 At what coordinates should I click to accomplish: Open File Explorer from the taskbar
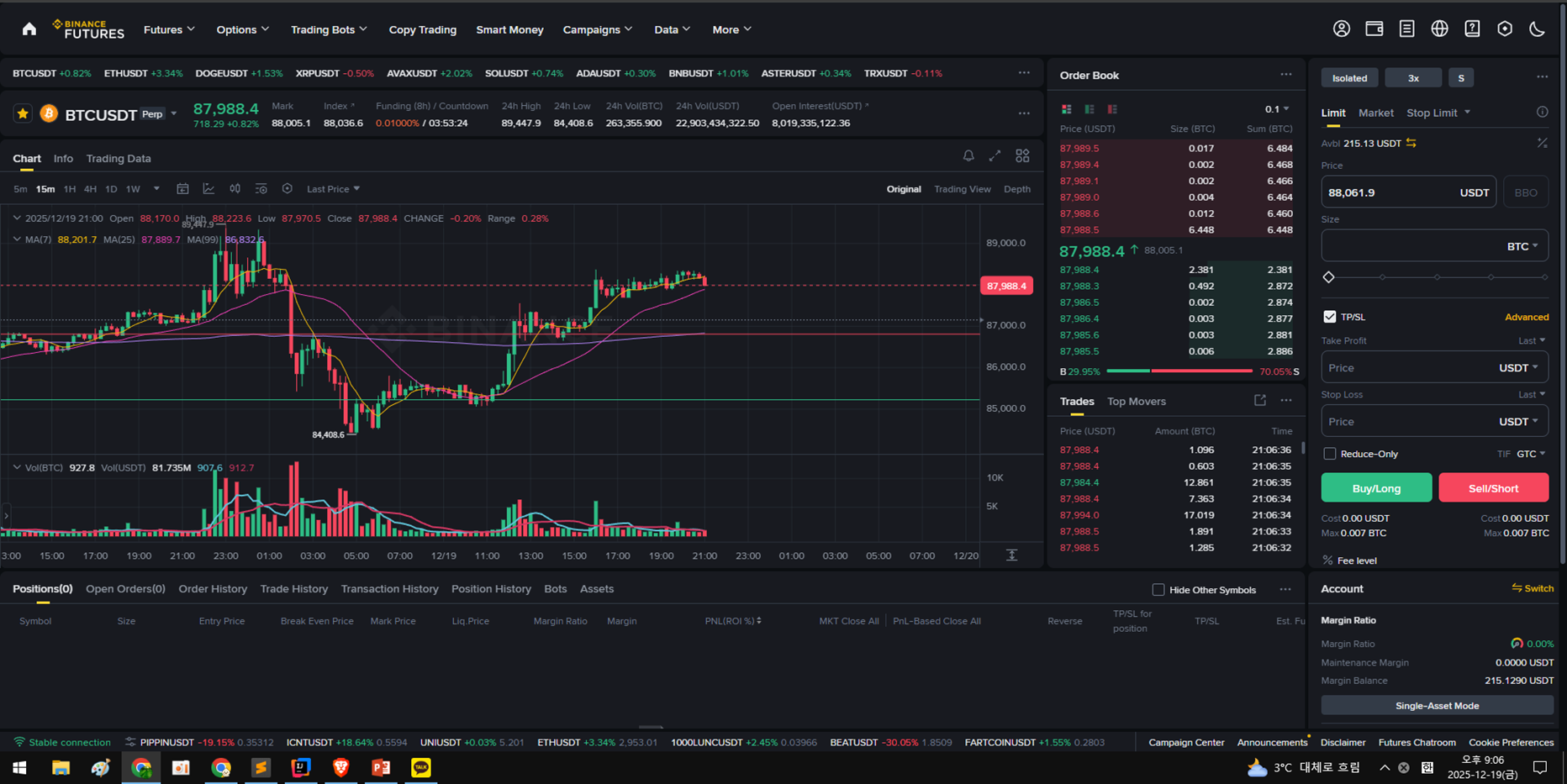pos(61,767)
